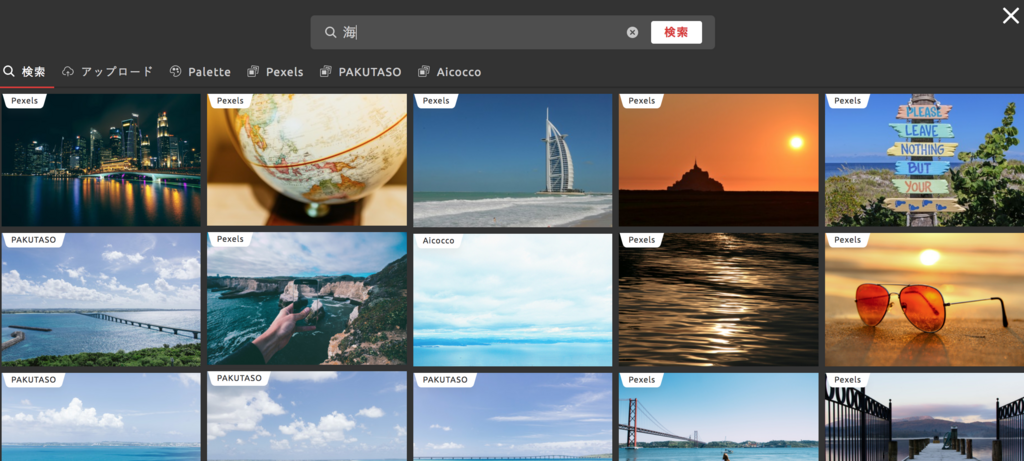
Task: Pick the iron gate pier photo
Action: point(924,417)
